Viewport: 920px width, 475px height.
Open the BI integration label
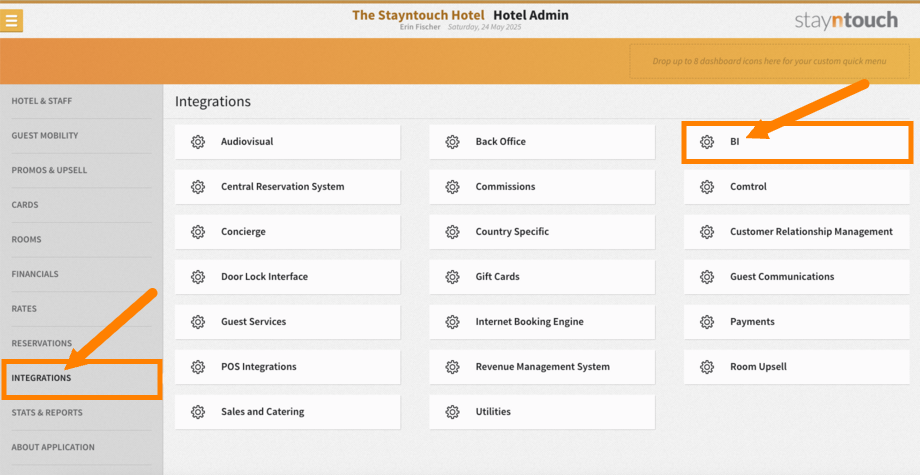[x=735, y=141]
